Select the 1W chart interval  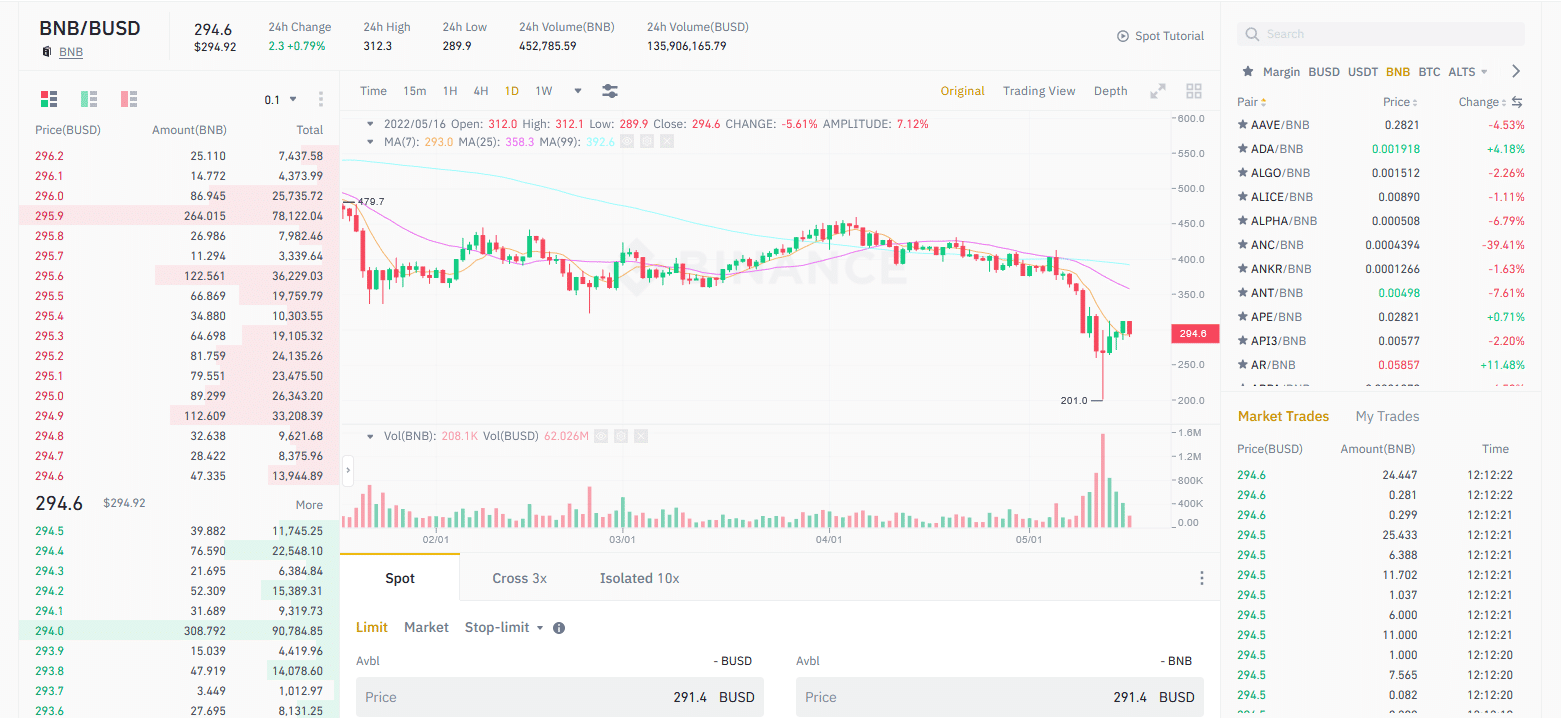point(544,91)
